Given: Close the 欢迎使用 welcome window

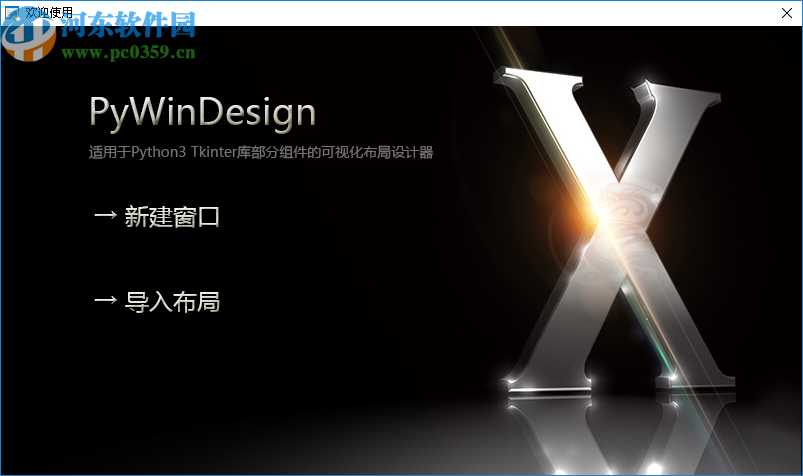Looking at the screenshot, I should [x=787, y=13].
